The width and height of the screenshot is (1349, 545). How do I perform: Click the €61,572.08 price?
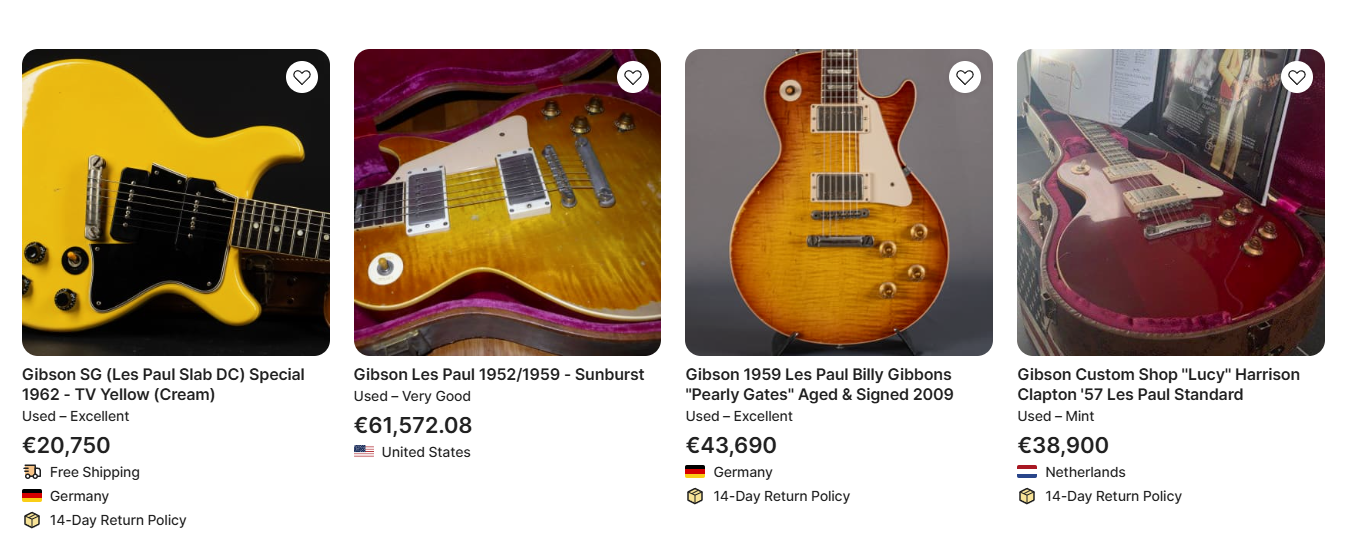point(412,425)
